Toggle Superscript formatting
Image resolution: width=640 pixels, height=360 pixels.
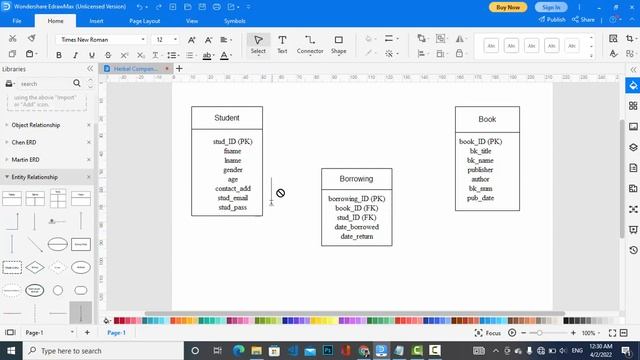point(124,55)
